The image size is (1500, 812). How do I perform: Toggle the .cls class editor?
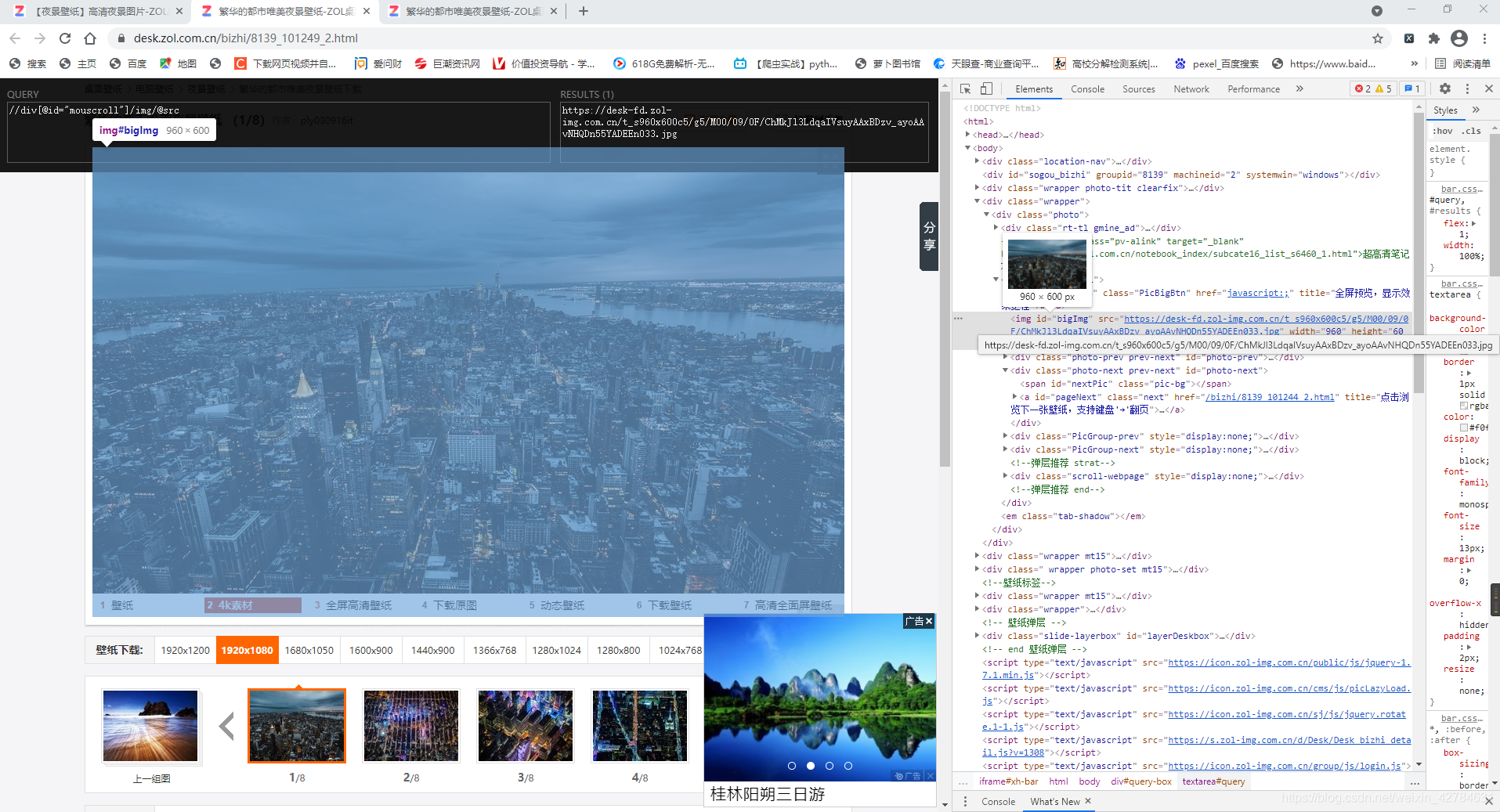pos(1473,131)
